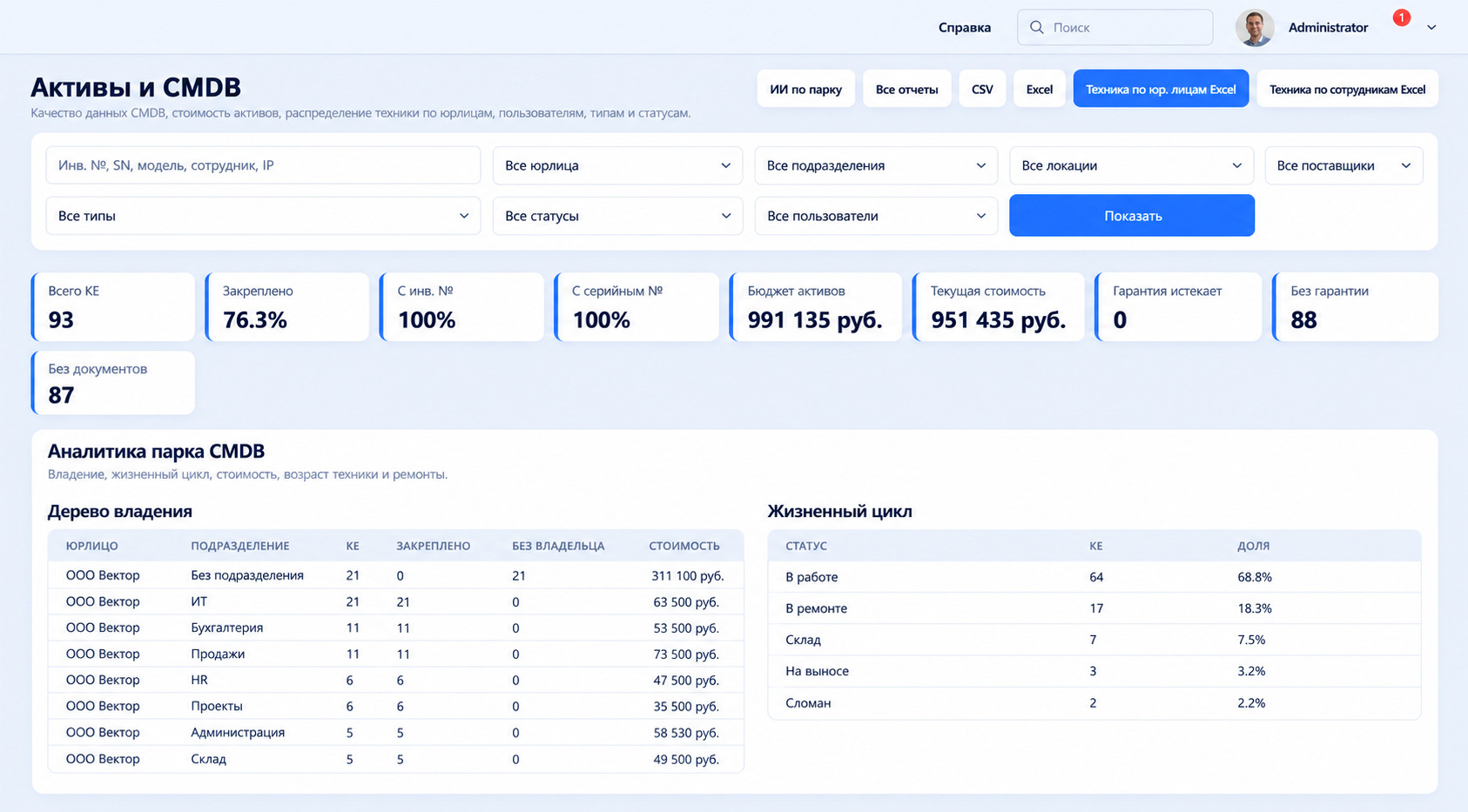Open the Все юрлица dropdown

pos(617,165)
